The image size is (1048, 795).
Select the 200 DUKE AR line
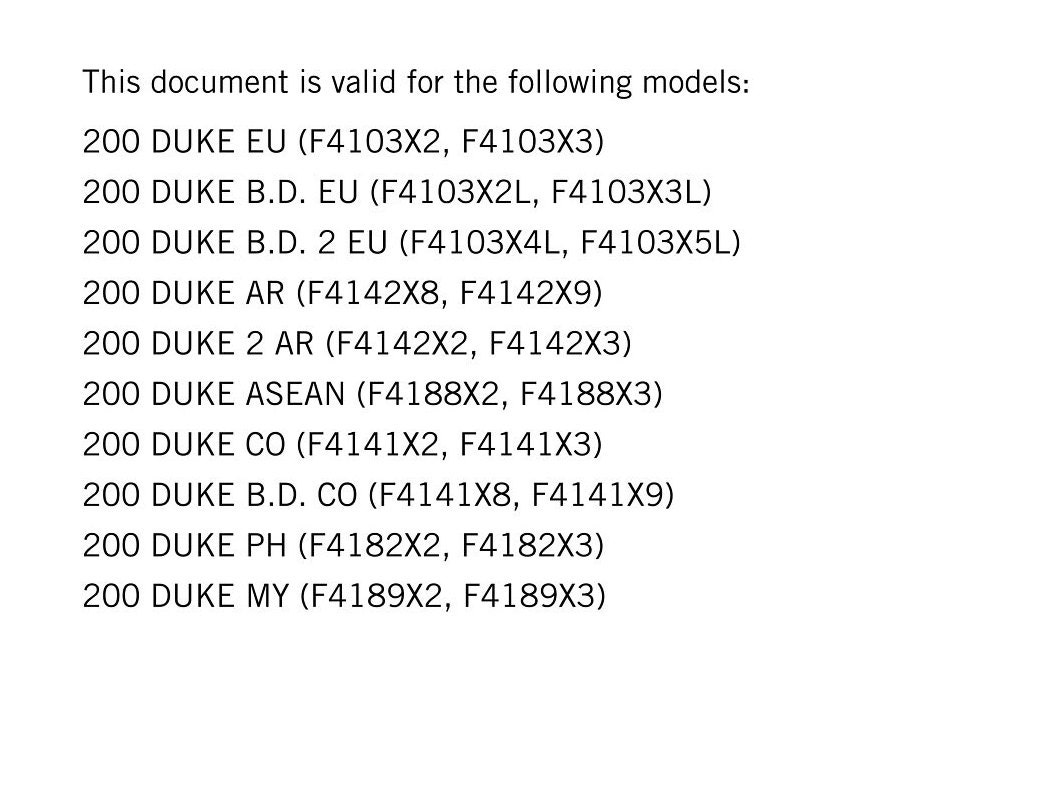[342, 293]
